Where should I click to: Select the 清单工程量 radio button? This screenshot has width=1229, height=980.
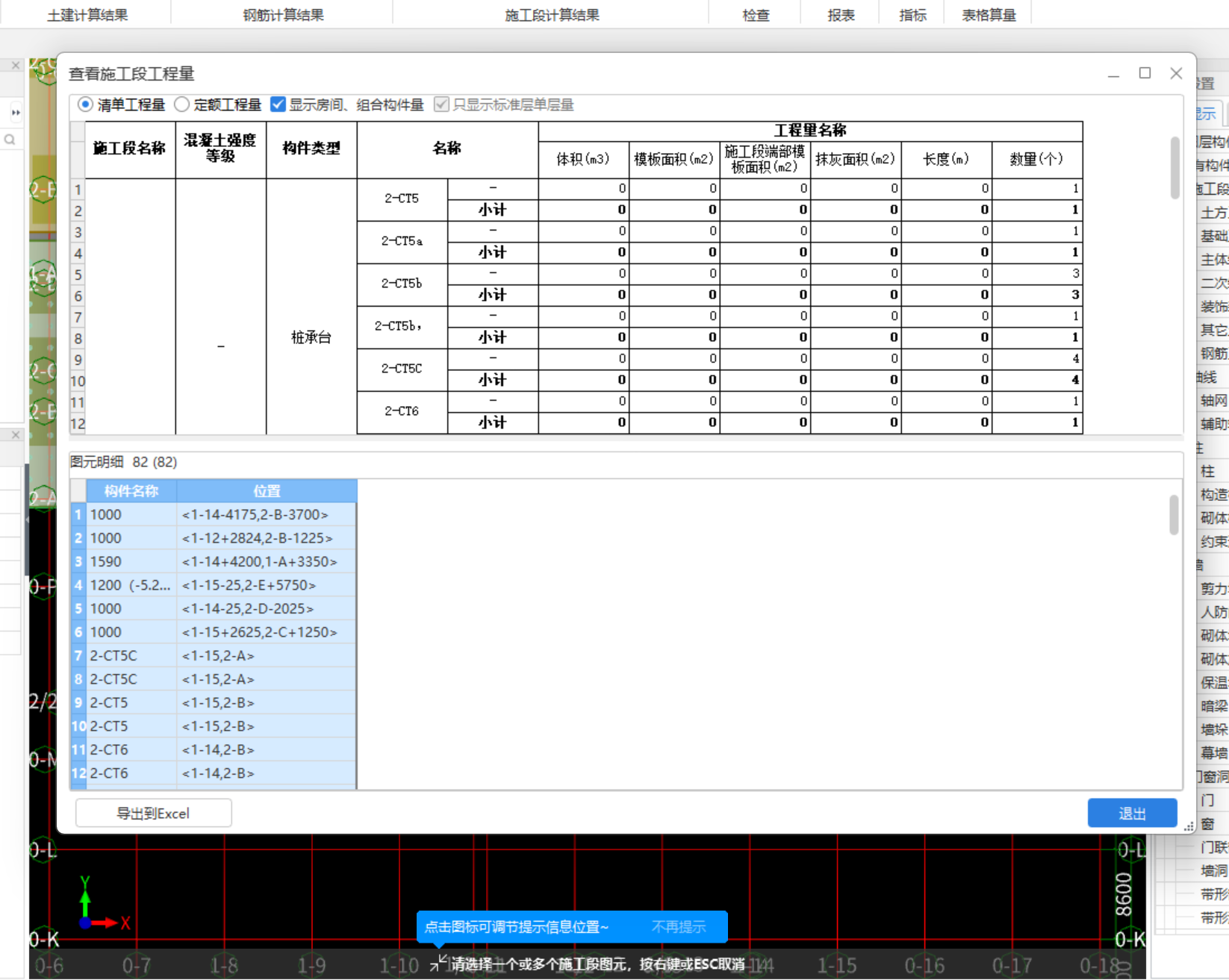pyautogui.click(x=85, y=104)
